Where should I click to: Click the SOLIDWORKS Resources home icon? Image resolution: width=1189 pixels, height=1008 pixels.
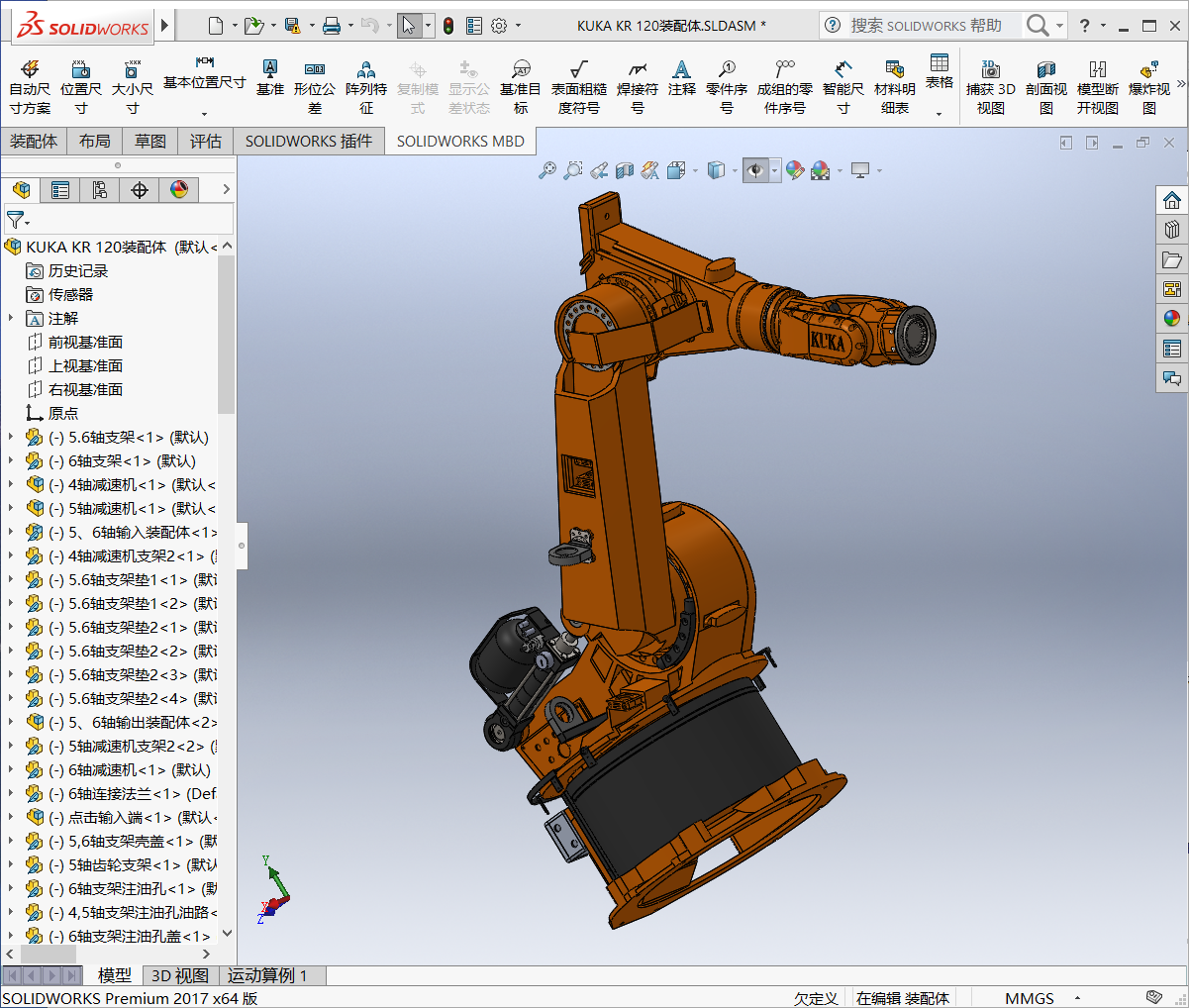click(1172, 200)
